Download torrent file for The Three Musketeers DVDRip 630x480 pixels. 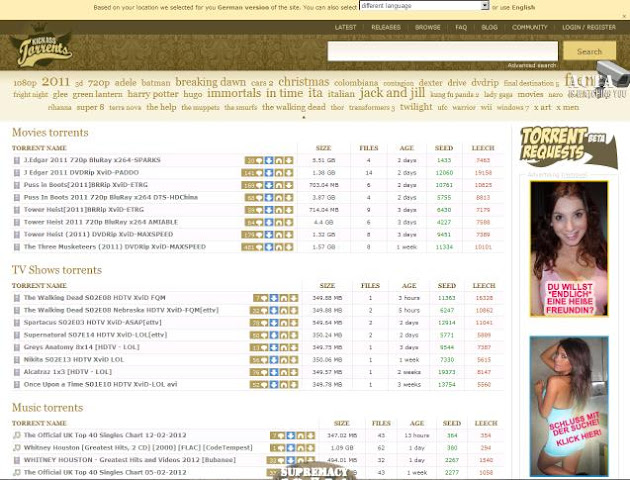click(289, 247)
